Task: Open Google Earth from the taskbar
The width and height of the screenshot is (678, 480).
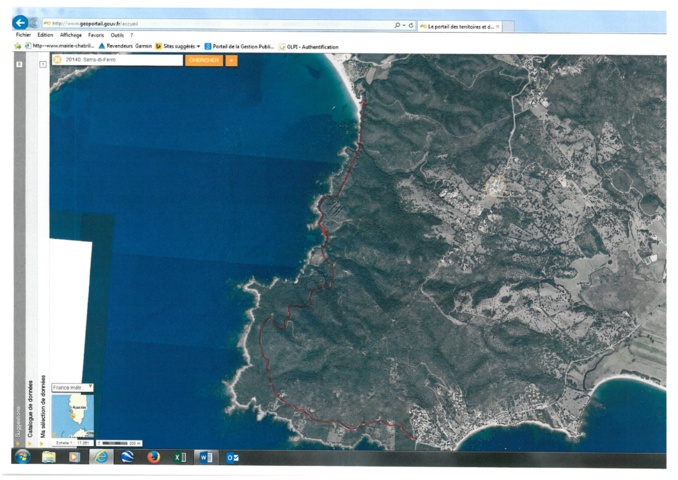Action: [x=127, y=457]
